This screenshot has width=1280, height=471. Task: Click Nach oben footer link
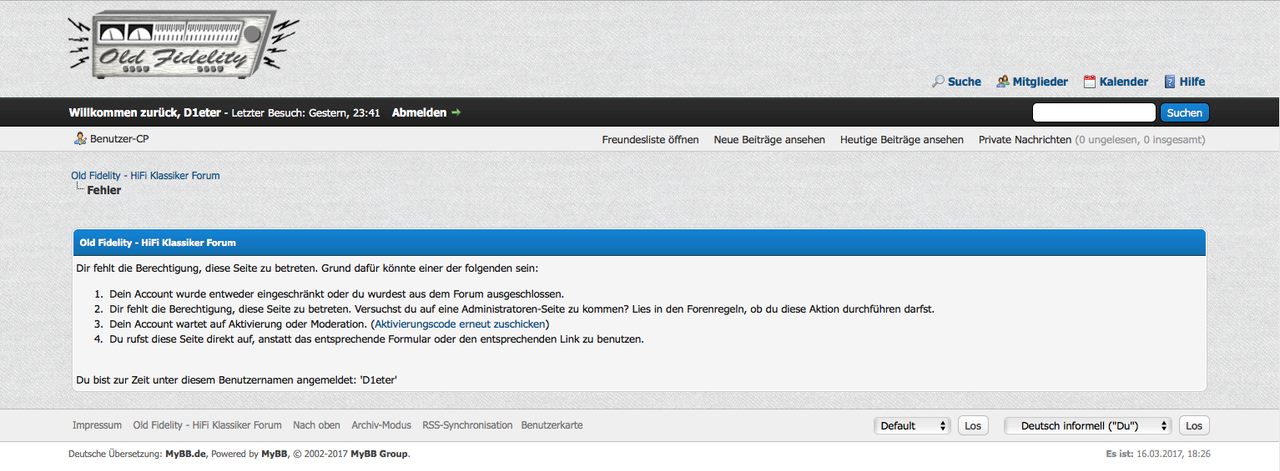click(316, 426)
